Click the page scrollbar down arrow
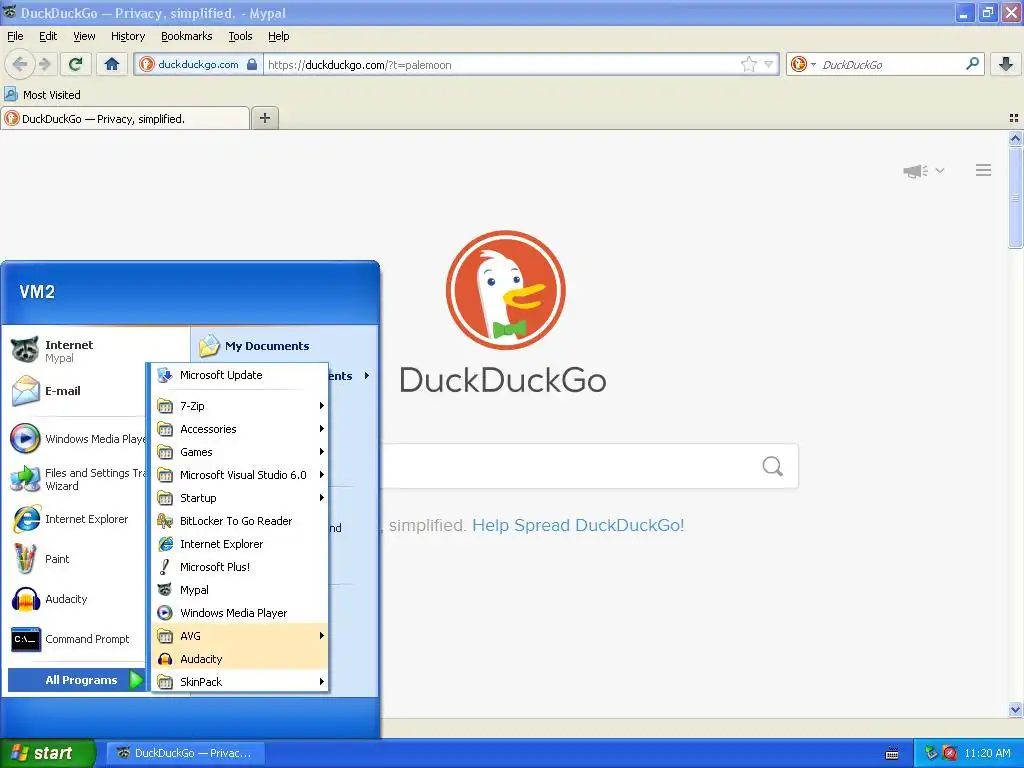Viewport: 1024px width, 768px height. (1015, 709)
